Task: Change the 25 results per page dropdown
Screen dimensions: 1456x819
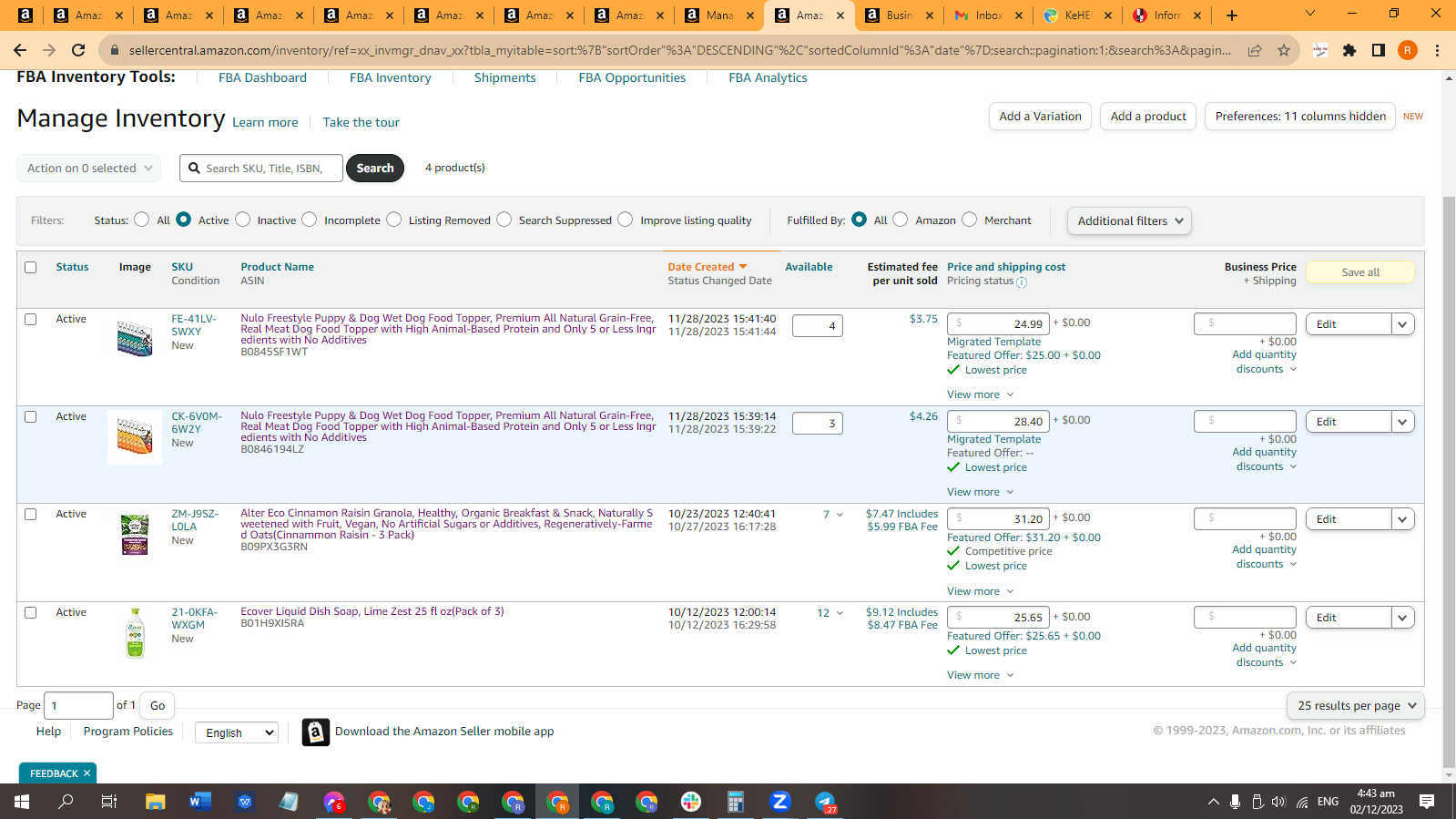Action: [x=1356, y=705]
